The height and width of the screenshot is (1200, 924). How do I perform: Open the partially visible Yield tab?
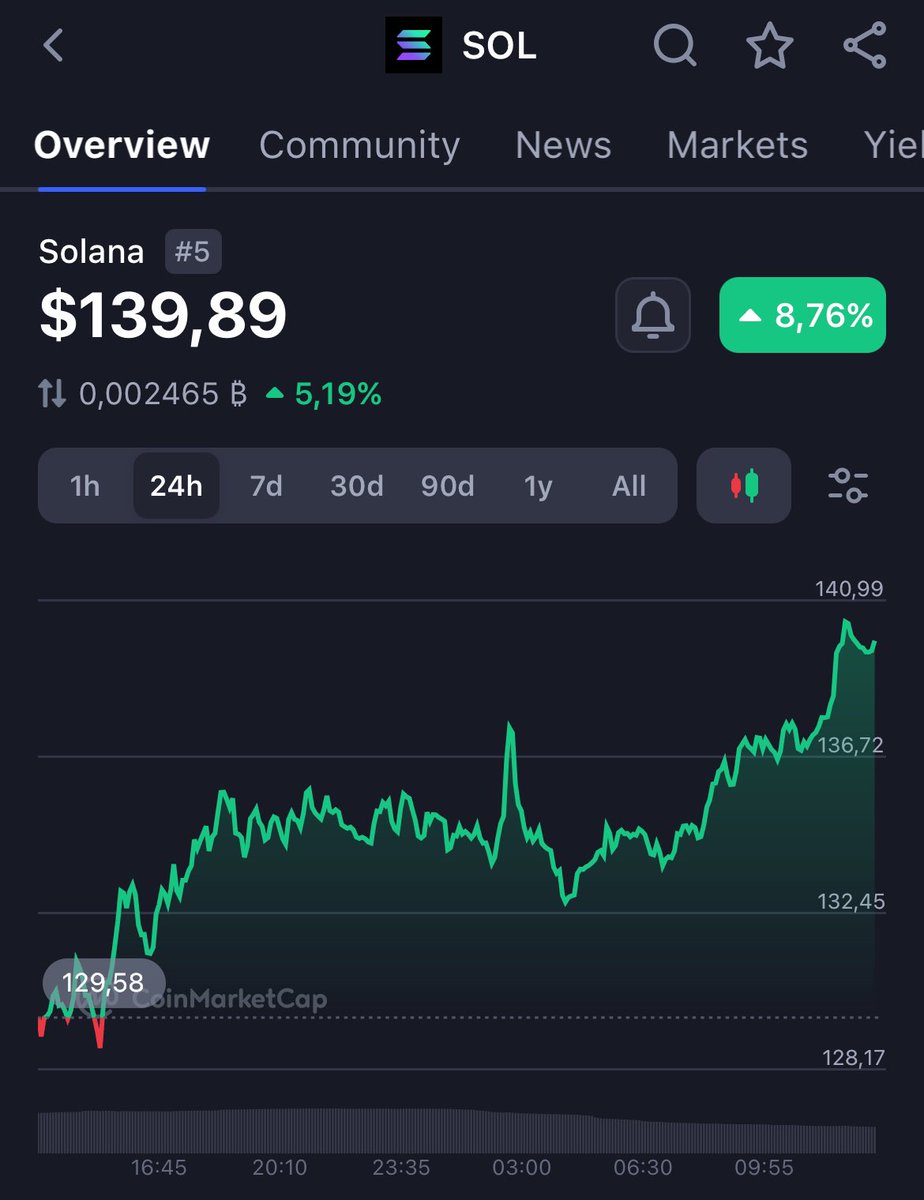point(893,146)
